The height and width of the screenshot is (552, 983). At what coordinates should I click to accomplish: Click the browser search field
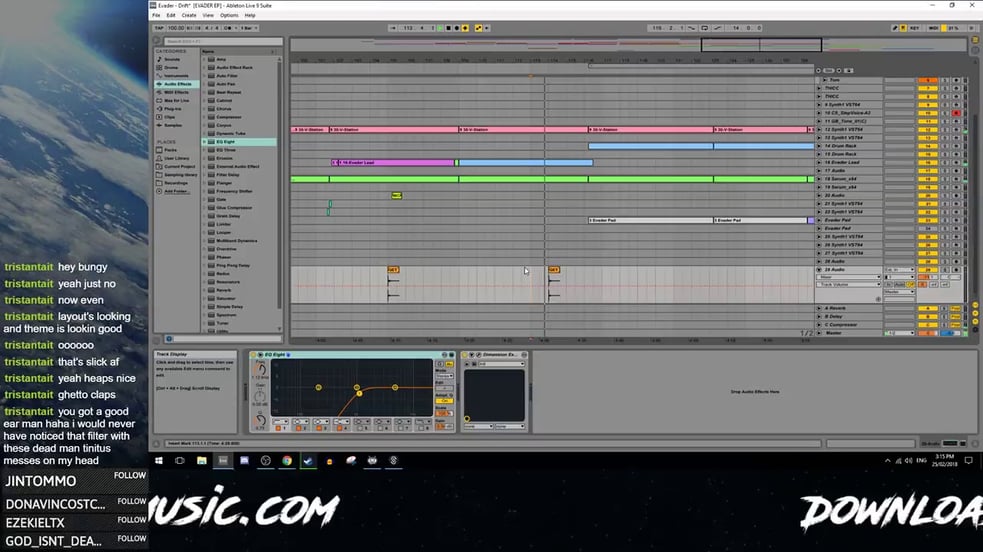[222, 41]
